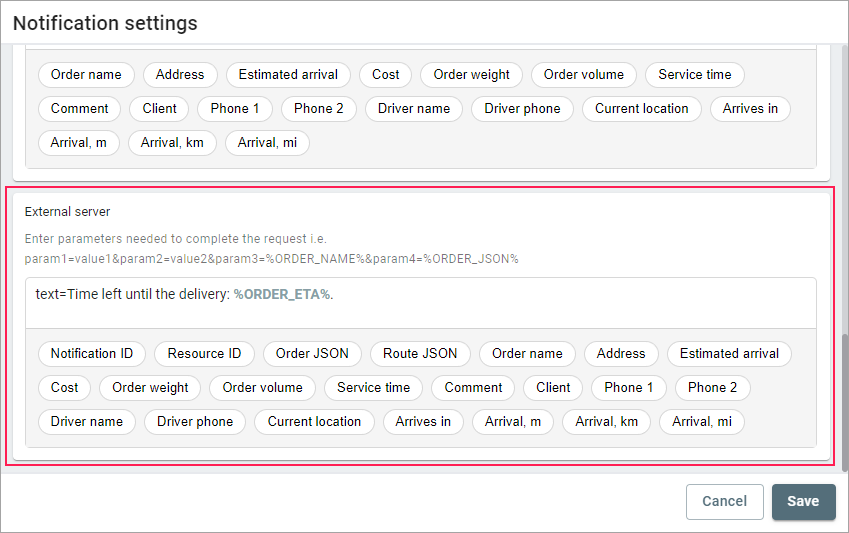Insert the Resource ID tag
The image size is (849, 533).
coord(204,353)
